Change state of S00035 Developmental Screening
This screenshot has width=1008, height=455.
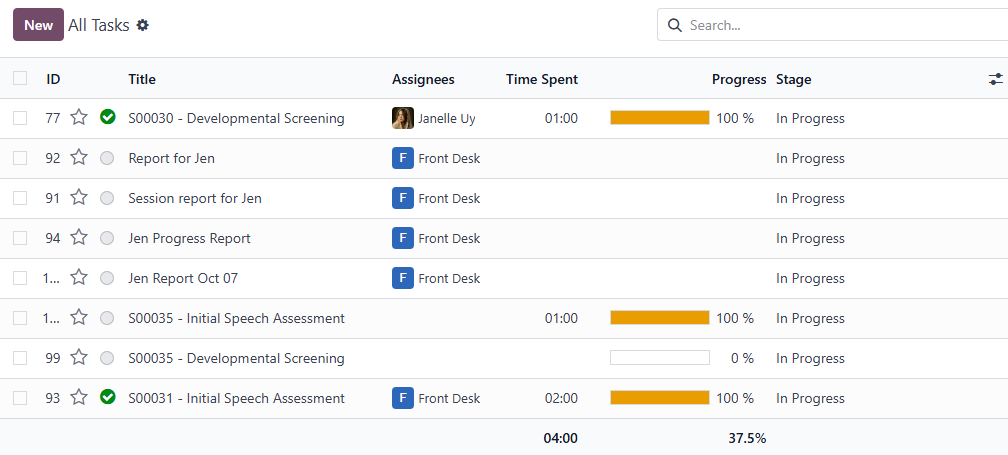tap(108, 358)
